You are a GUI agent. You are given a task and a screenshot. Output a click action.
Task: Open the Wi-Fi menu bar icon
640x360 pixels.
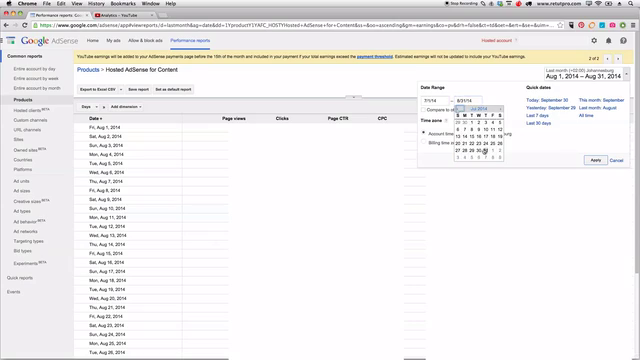pos(598,4)
